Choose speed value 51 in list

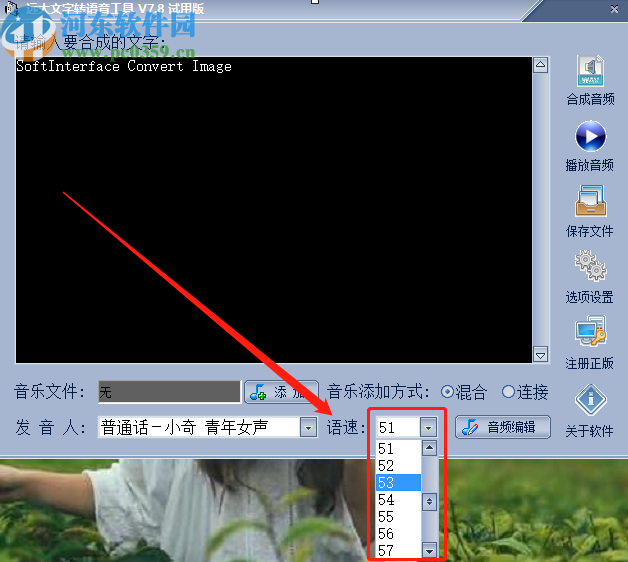pos(398,448)
